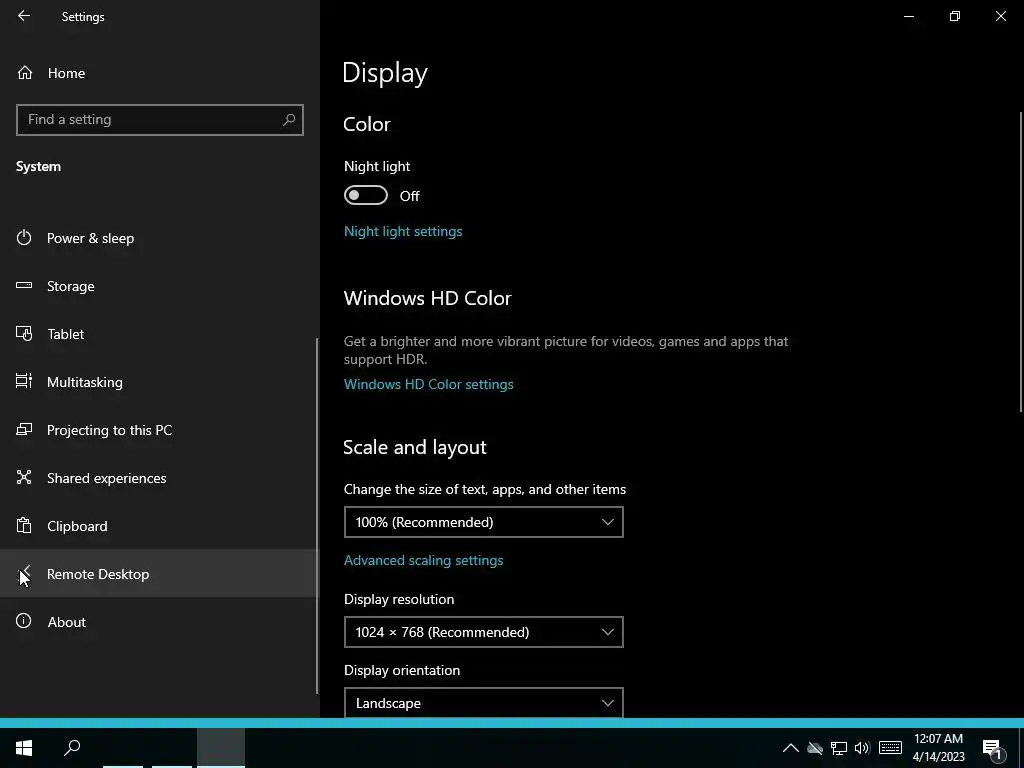Open the Action Center notifications icon
1024x768 pixels.
pyautogui.click(x=993, y=749)
